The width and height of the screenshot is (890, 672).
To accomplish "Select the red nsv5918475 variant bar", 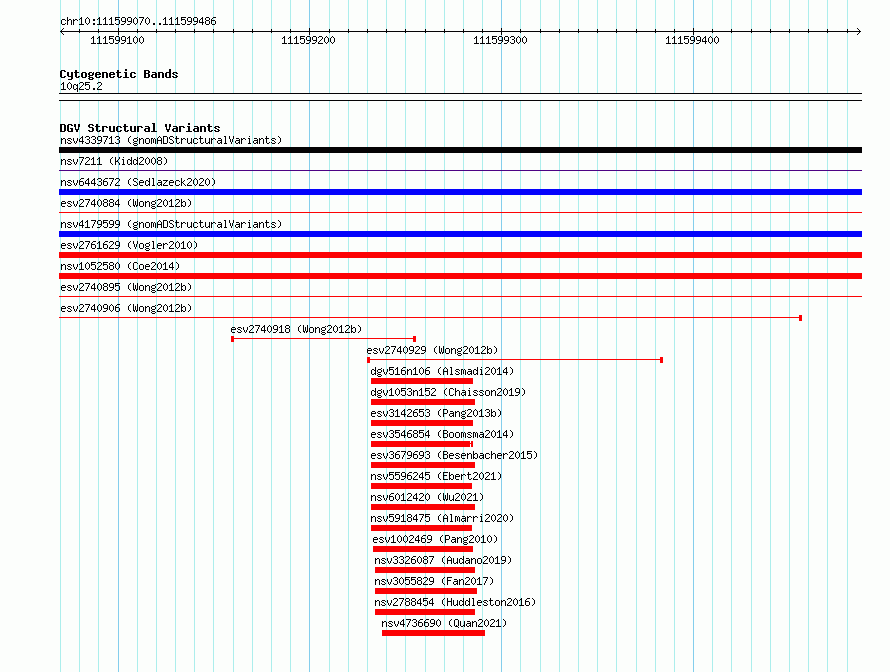I will click(421, 528).
